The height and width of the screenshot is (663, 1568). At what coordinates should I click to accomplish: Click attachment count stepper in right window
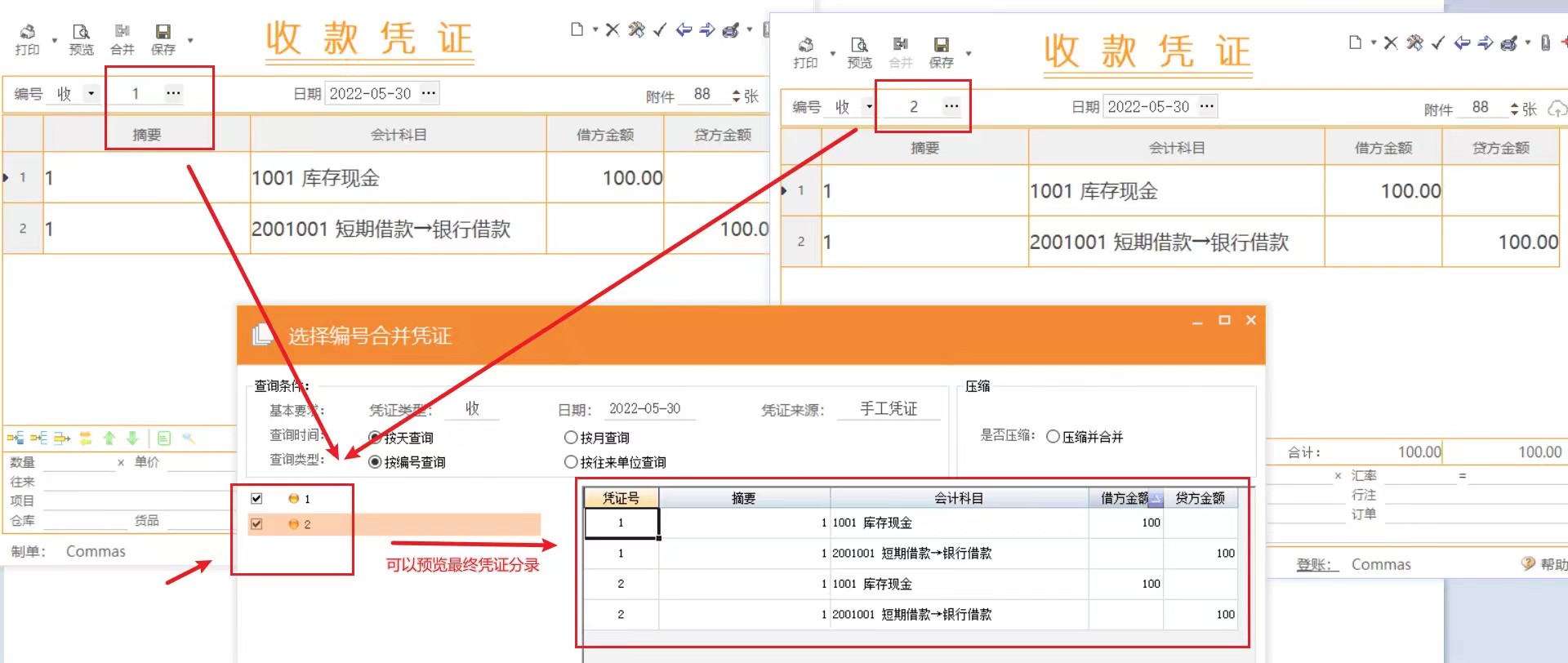tap(1514, 109)
